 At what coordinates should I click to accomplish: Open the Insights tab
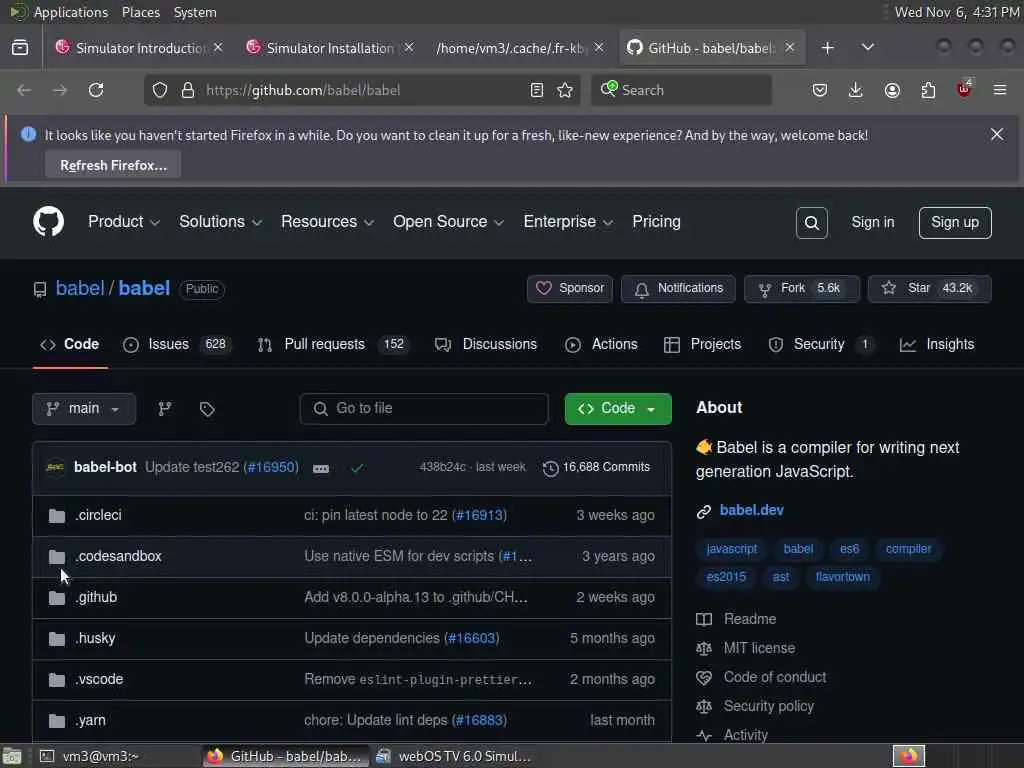point(937,345)
